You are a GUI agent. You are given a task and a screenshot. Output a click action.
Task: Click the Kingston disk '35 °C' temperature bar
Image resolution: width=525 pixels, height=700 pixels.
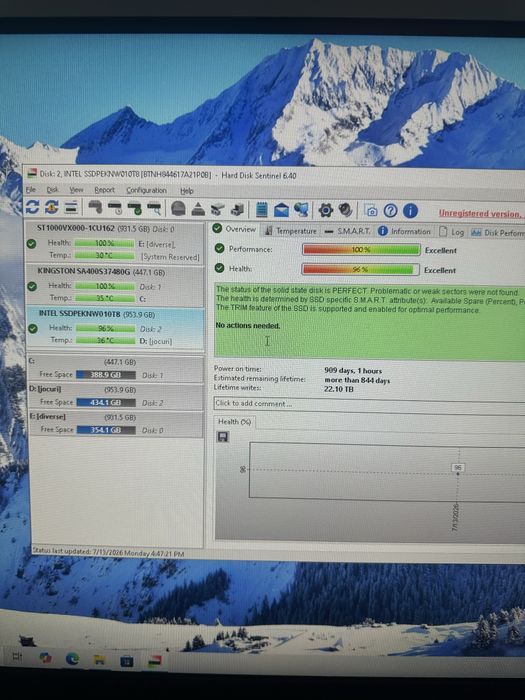point(105,298)
